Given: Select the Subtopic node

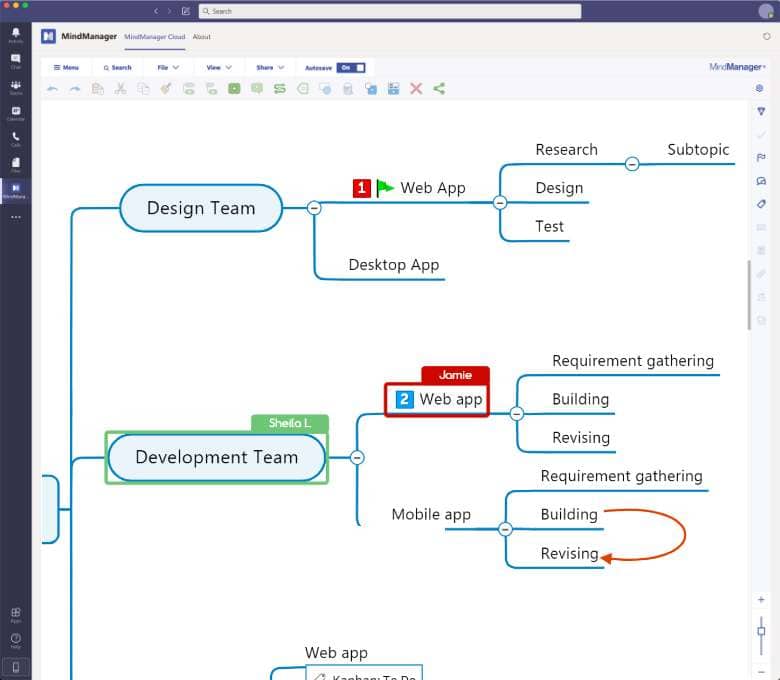Looking at the screenshot, I should (x=698, y=150).
